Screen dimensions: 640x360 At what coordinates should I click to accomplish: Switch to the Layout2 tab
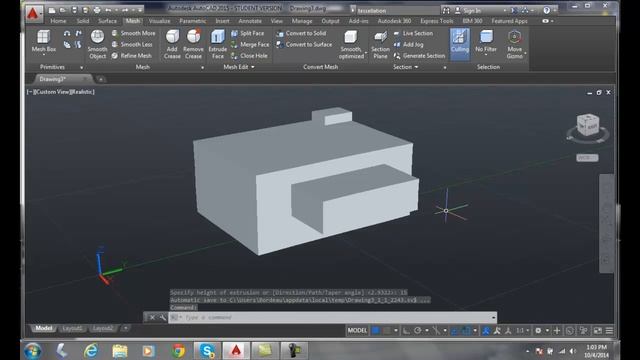(102, 328)
